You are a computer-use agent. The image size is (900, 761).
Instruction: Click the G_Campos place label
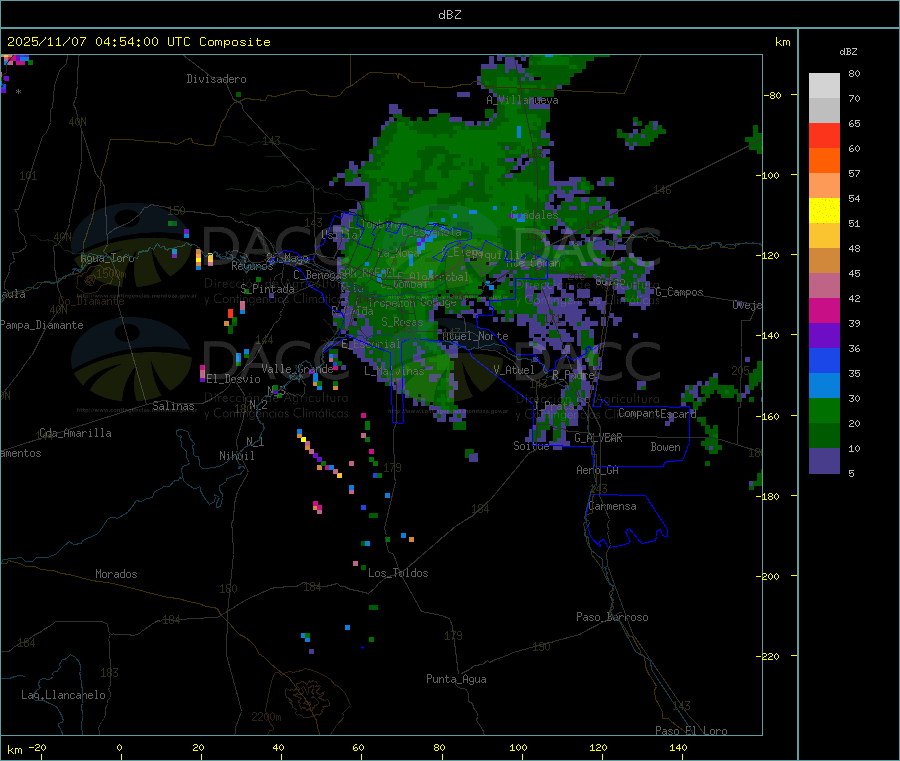point(679,292)
